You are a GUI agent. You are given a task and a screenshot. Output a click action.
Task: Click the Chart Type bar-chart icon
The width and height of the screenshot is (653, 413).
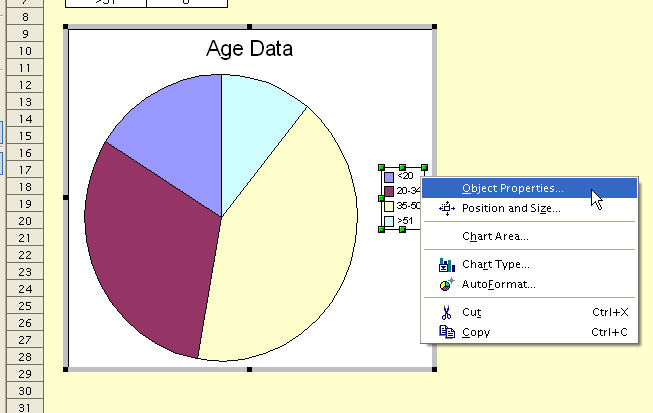click(x=446, y=265)
